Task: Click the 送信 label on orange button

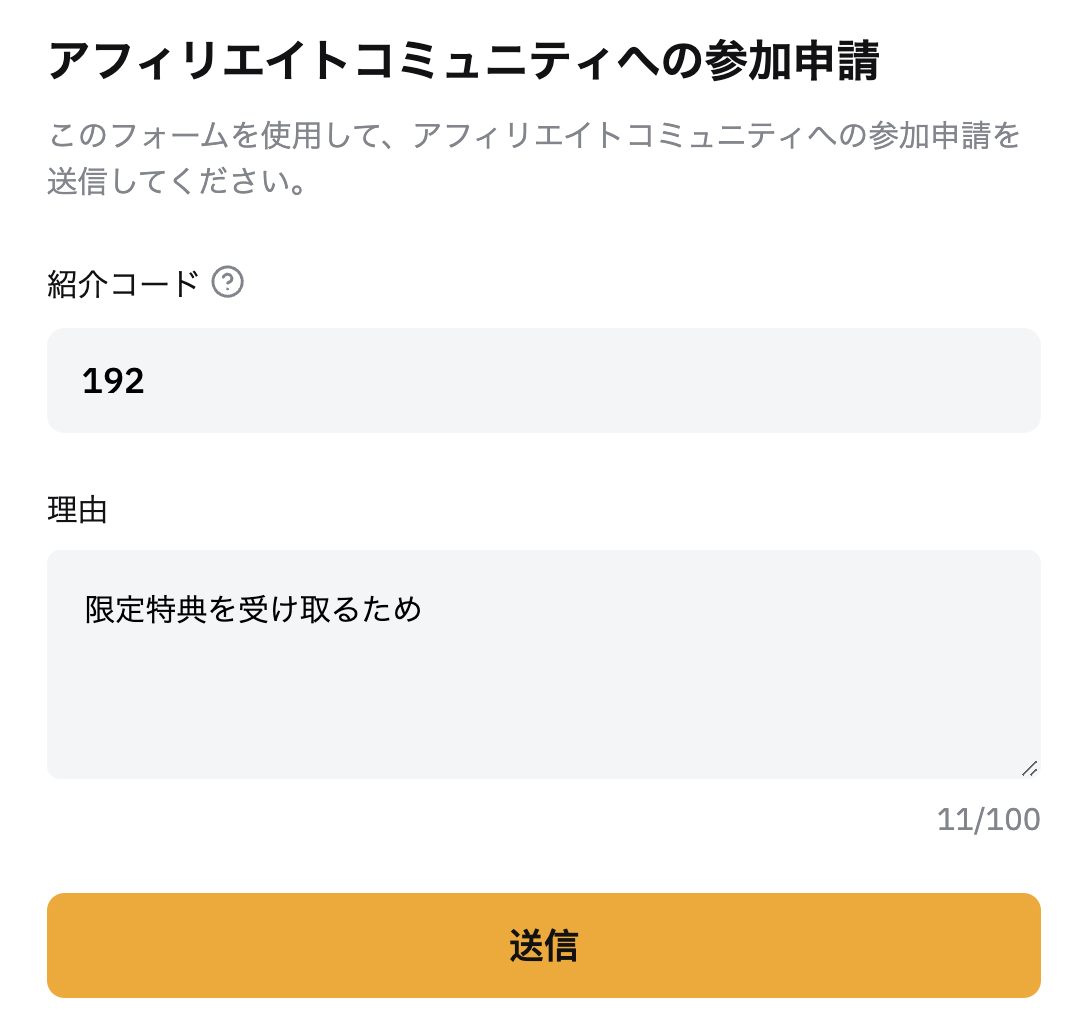Action: (x=543, y=946)
